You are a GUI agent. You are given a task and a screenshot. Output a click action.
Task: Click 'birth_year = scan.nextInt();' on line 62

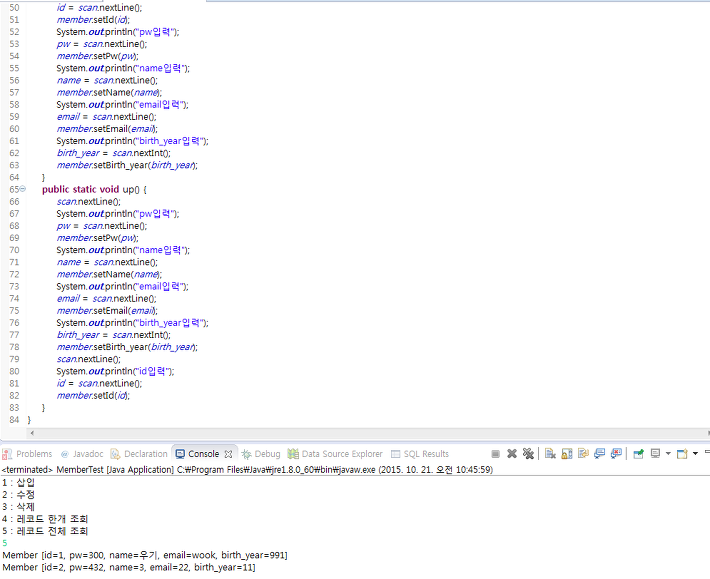(114, 153)
